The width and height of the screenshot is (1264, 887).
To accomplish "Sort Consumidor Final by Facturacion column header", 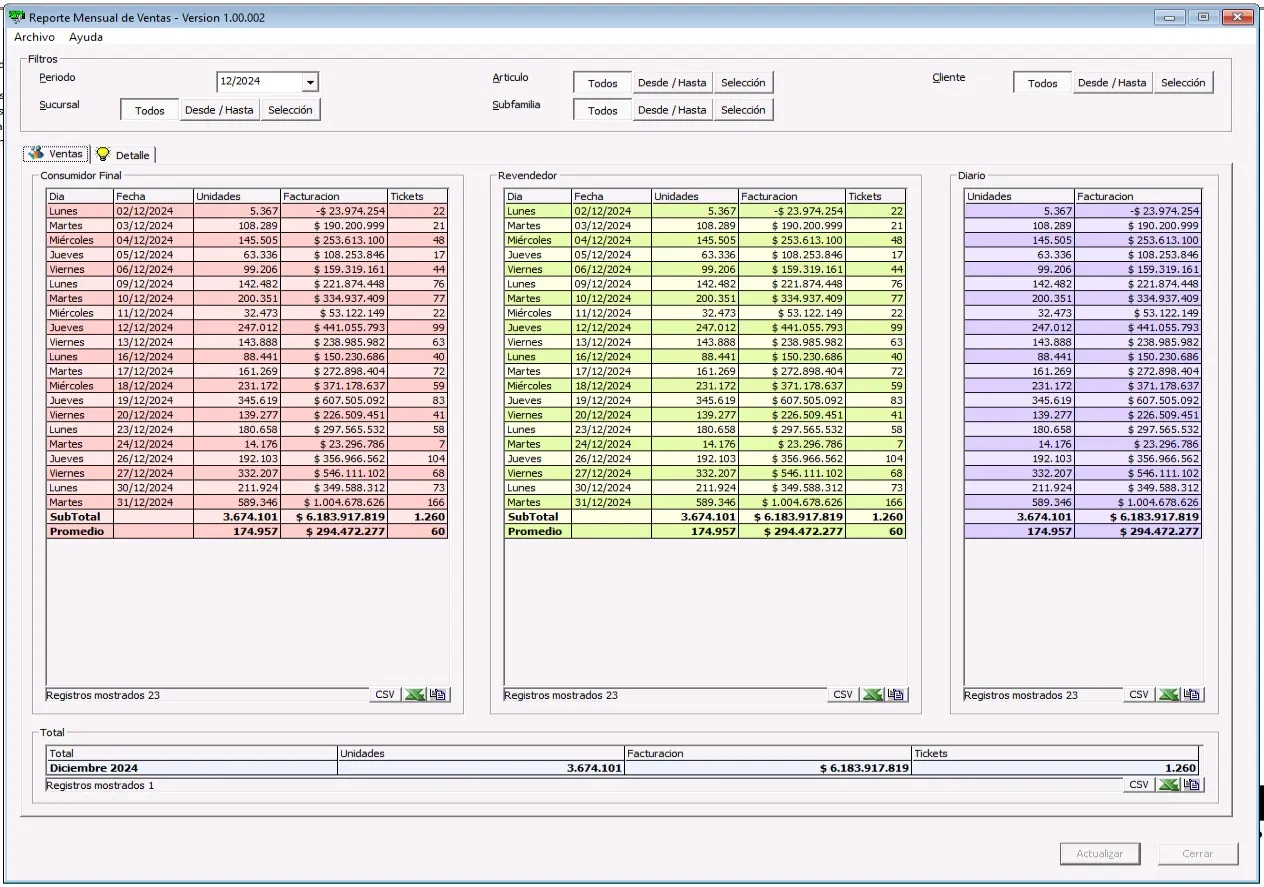I will click(332, 197).
